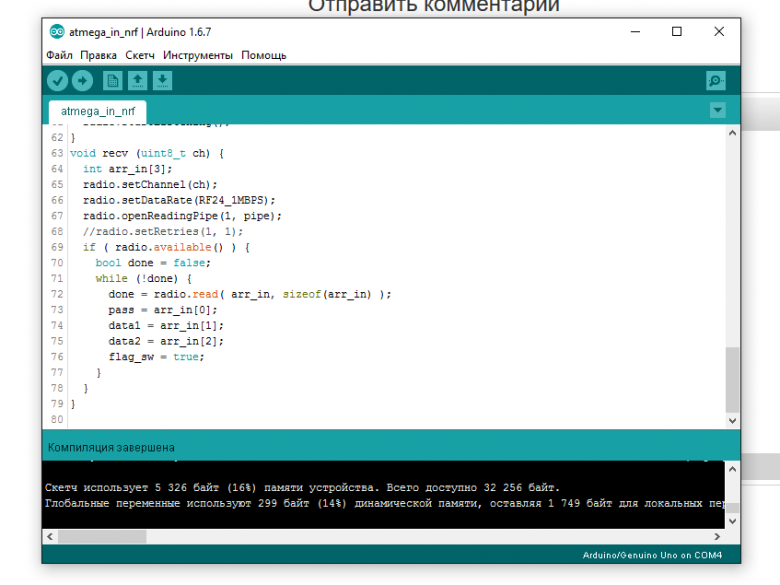The width and height of the screenshot is (780, 585).
Task: Click the code editor scroll up arrow
Action: (x=732, y=133)
